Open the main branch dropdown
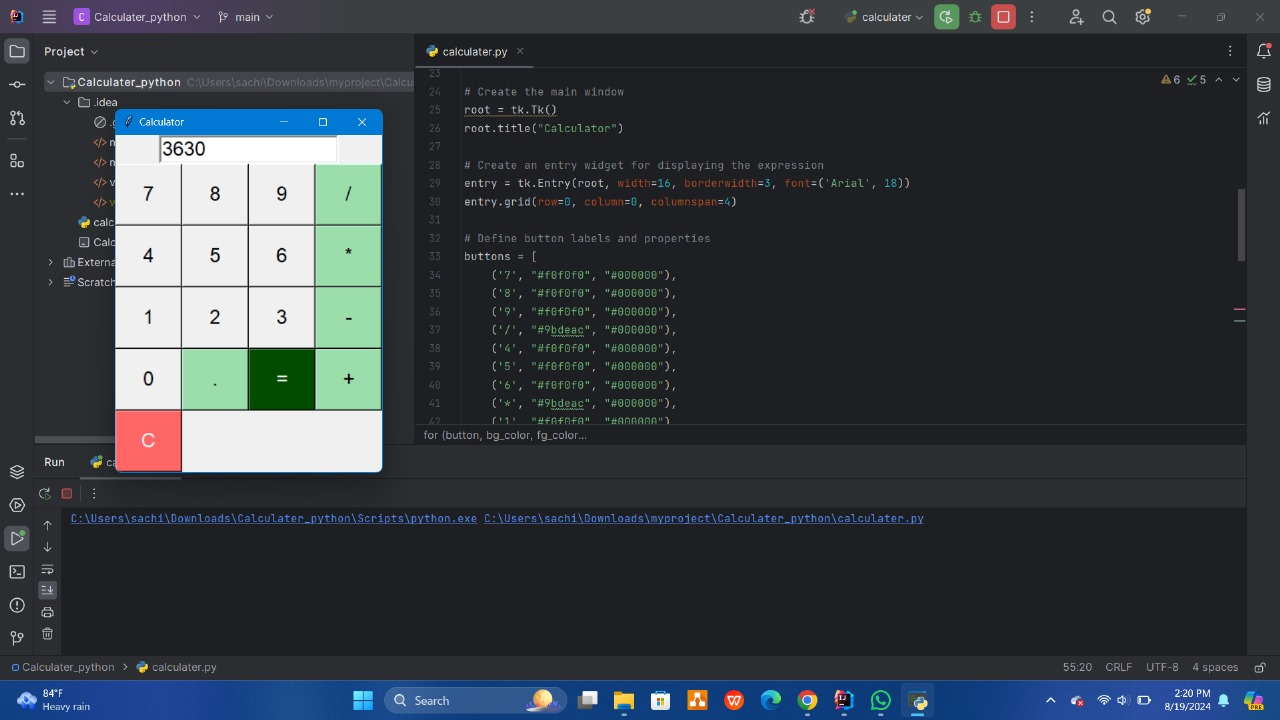Image resolution: width=1280 pixels, height=720 pixels. click(246, 17)
